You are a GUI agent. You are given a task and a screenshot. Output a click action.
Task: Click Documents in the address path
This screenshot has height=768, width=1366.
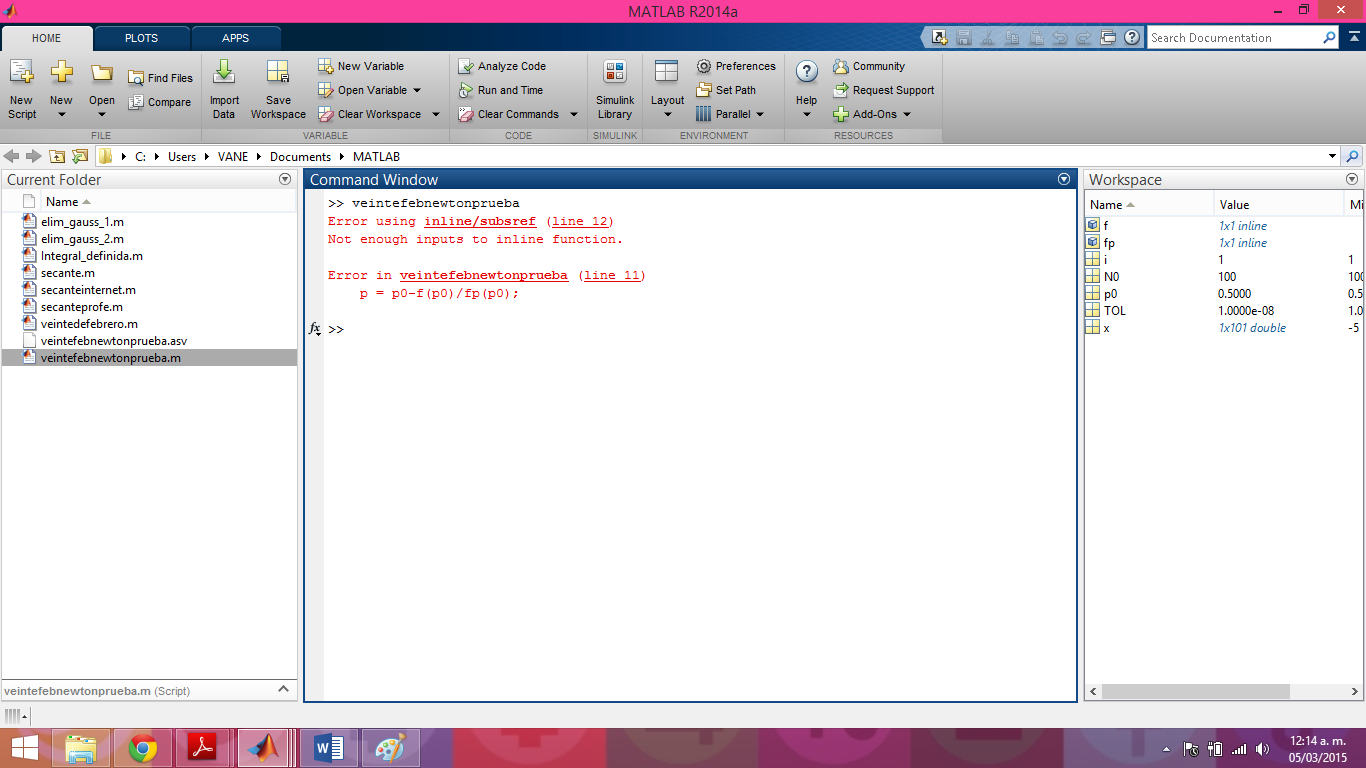[x=300, y=157]
